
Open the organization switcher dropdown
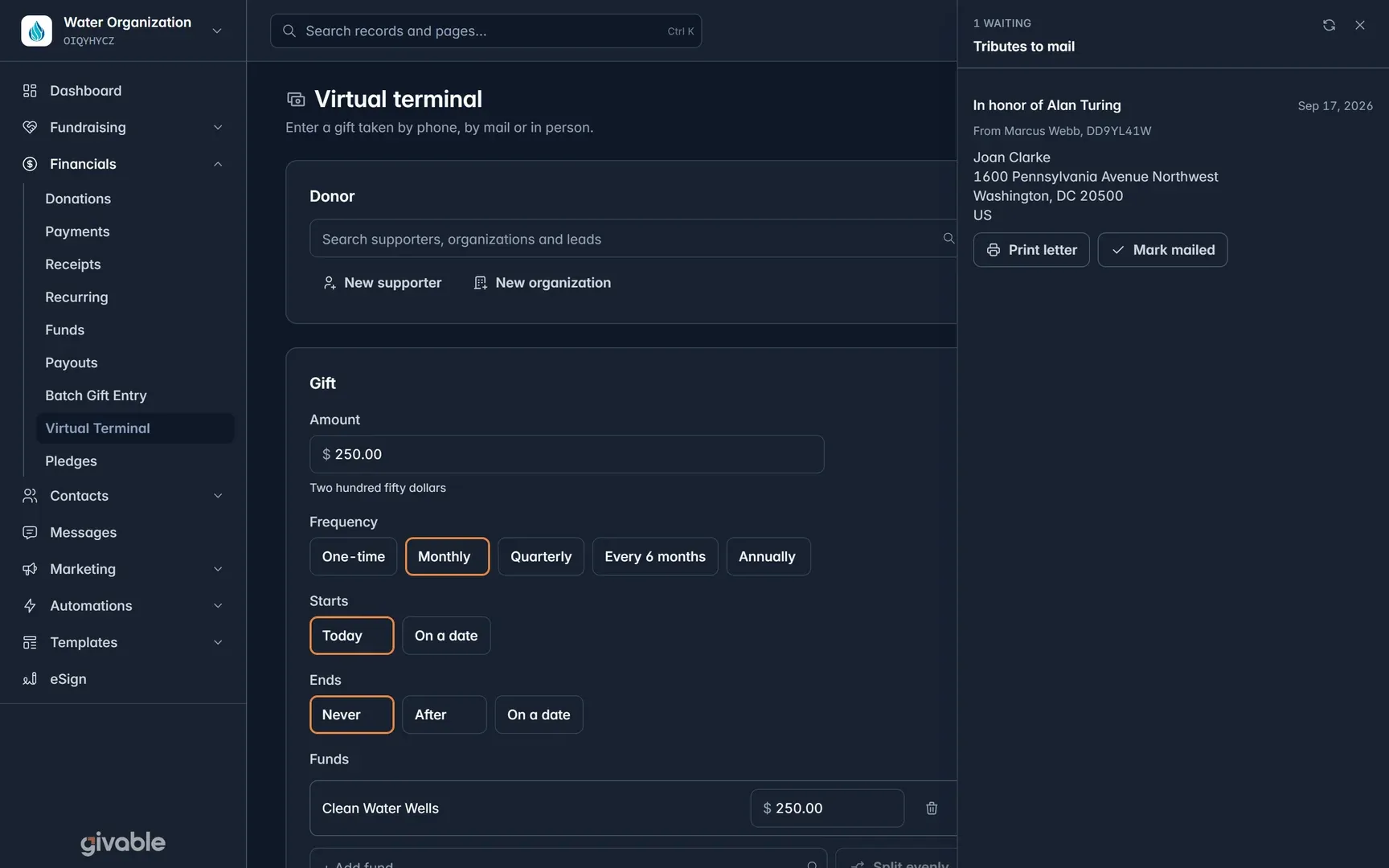pos(217,31)
